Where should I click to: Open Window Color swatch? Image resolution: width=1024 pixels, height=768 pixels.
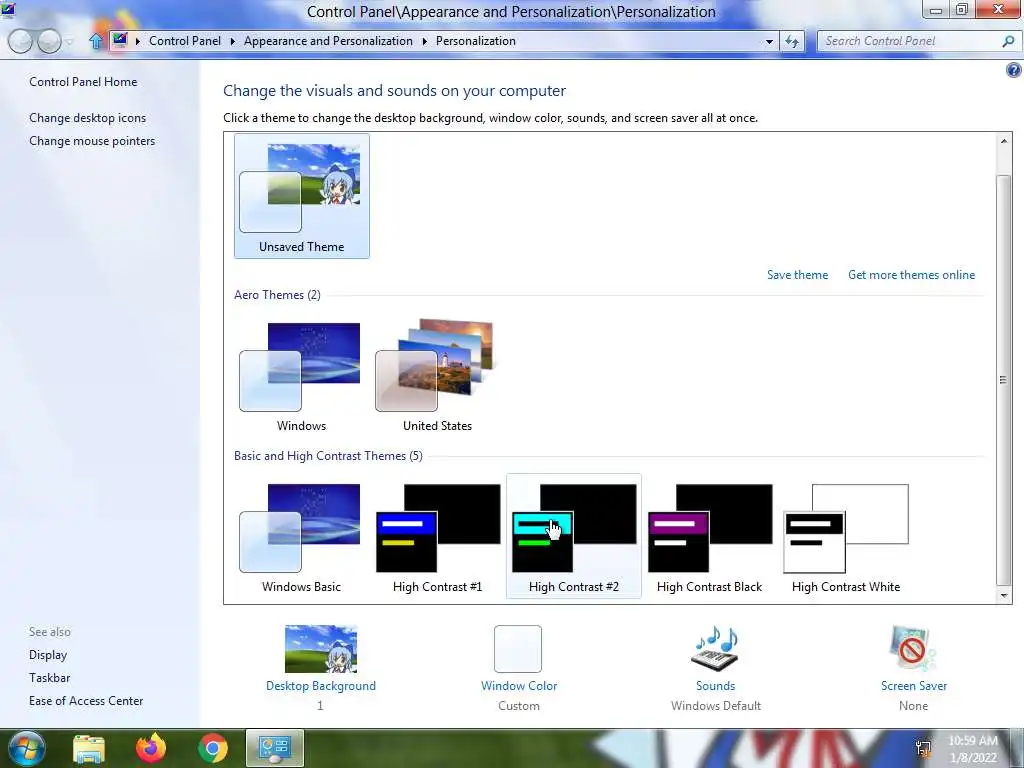[x=518, y=649]
